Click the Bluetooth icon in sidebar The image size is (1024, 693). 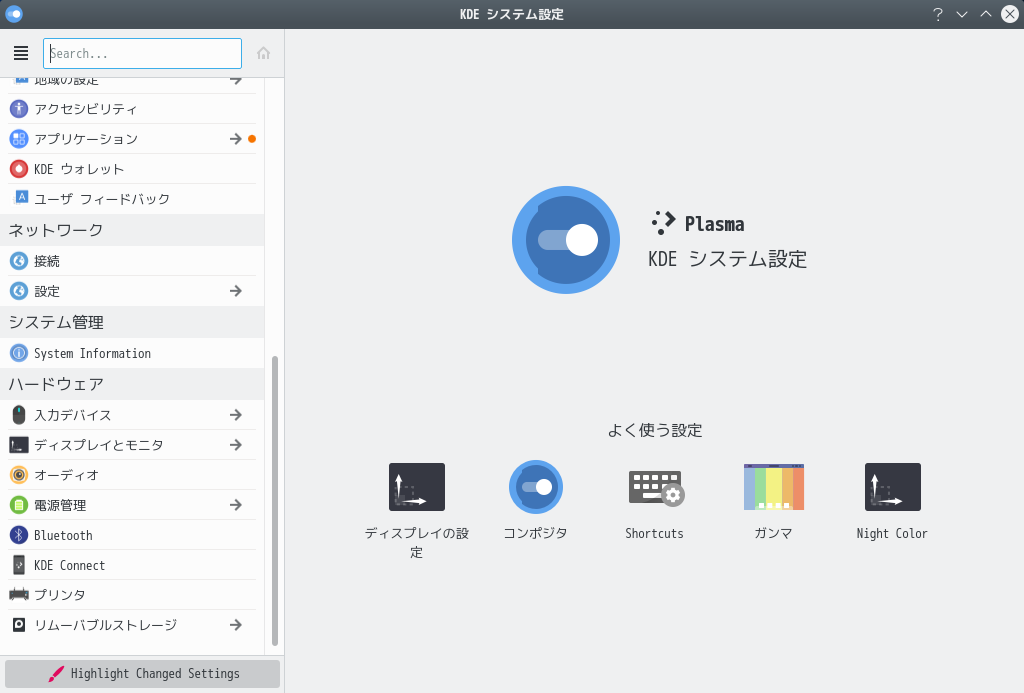click(x=19, y=535)
